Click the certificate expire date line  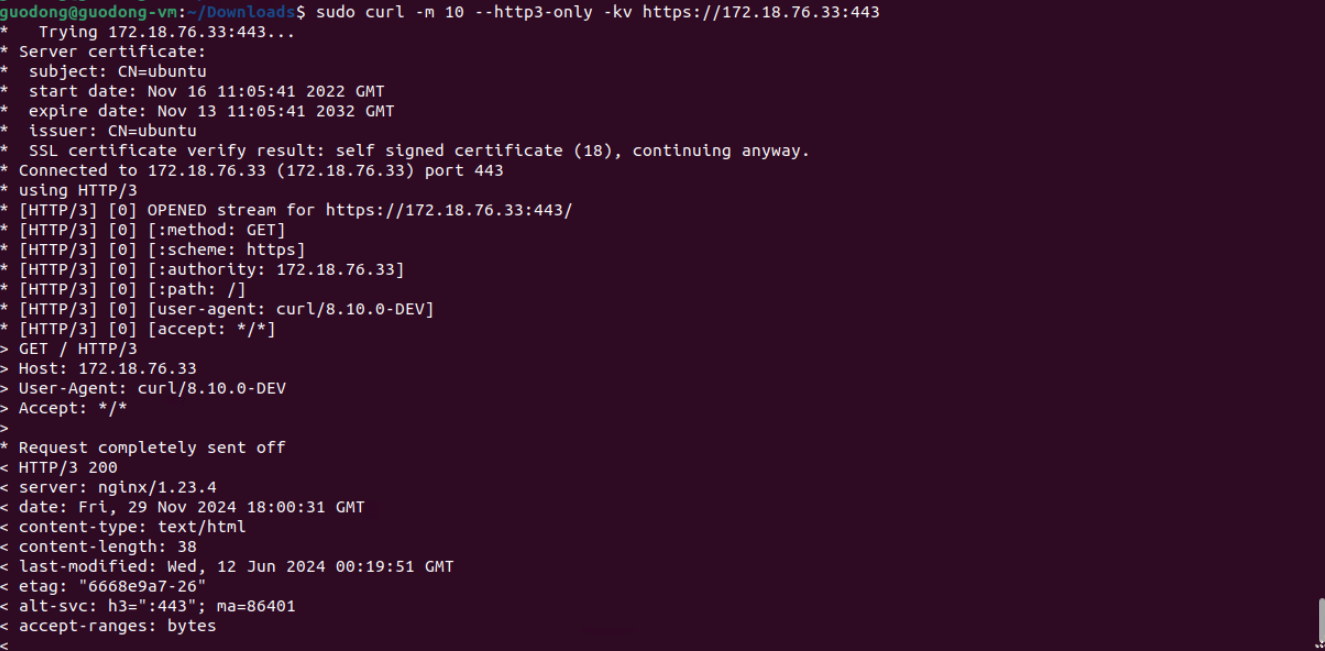[211, 111]
